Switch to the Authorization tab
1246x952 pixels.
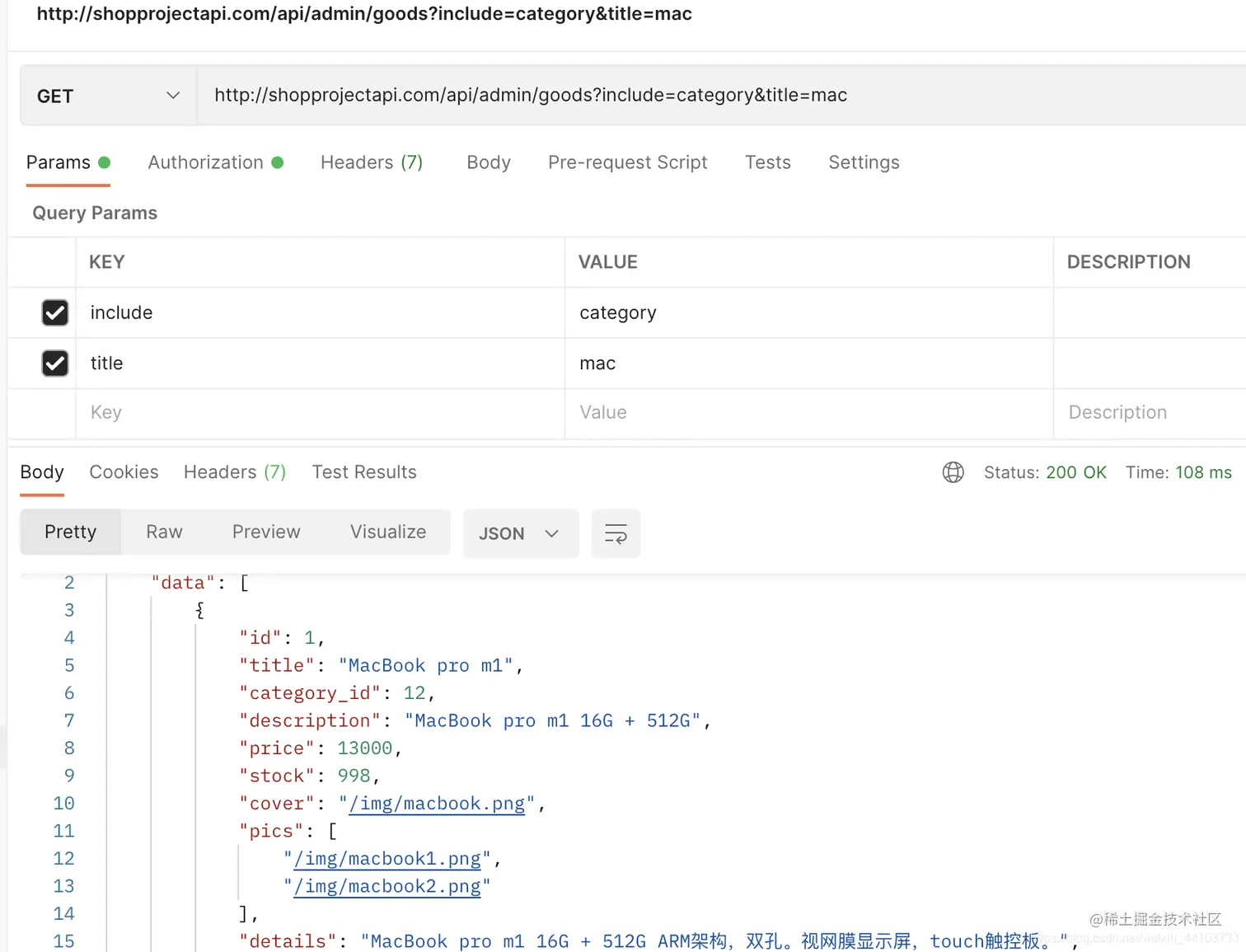coord(216,162)
